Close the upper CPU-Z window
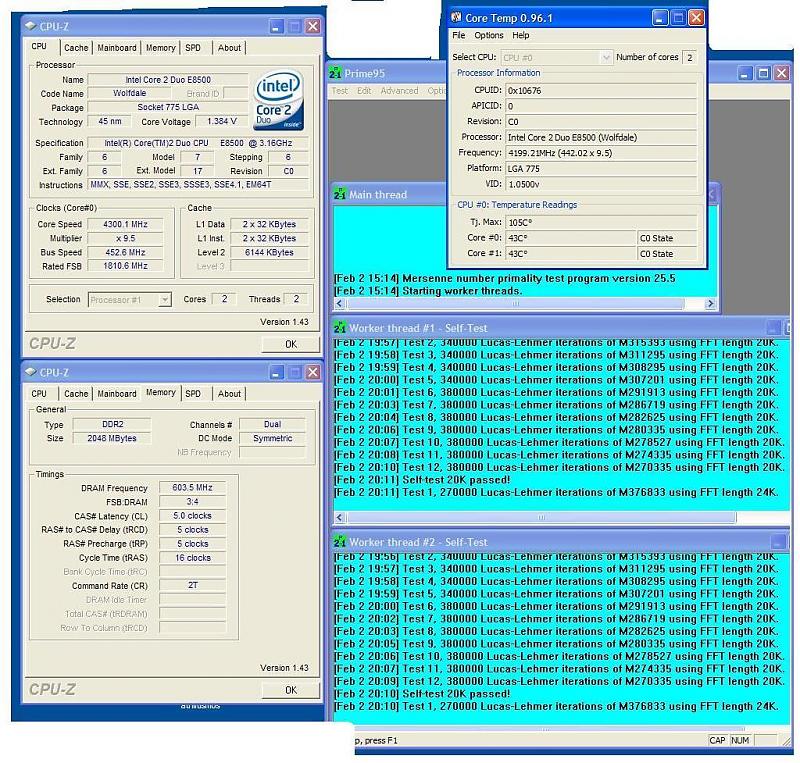The height and width of the screenshot is (763, 800). (x=313, y=27)
